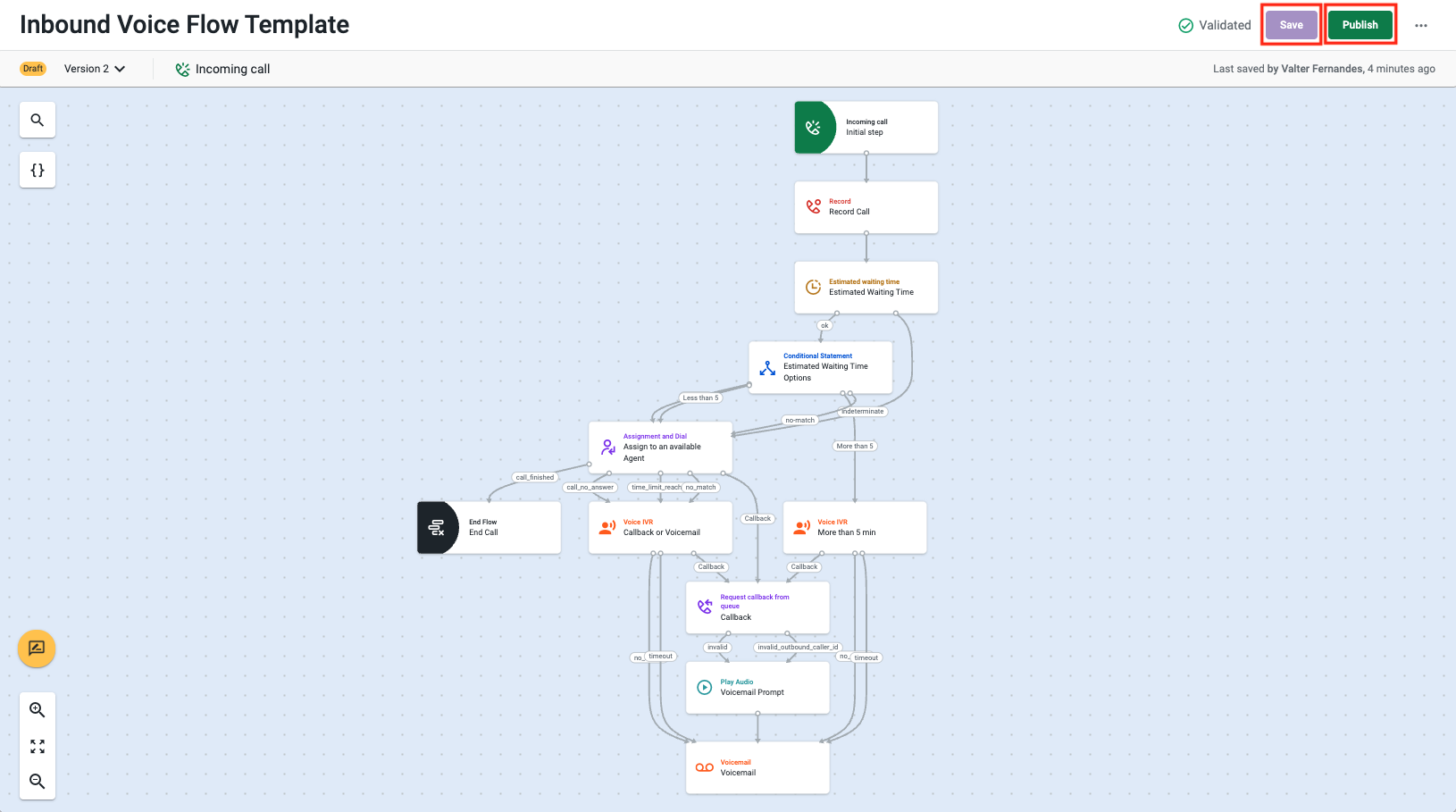Click the Voicemail node icon

[x=705, y=767]
